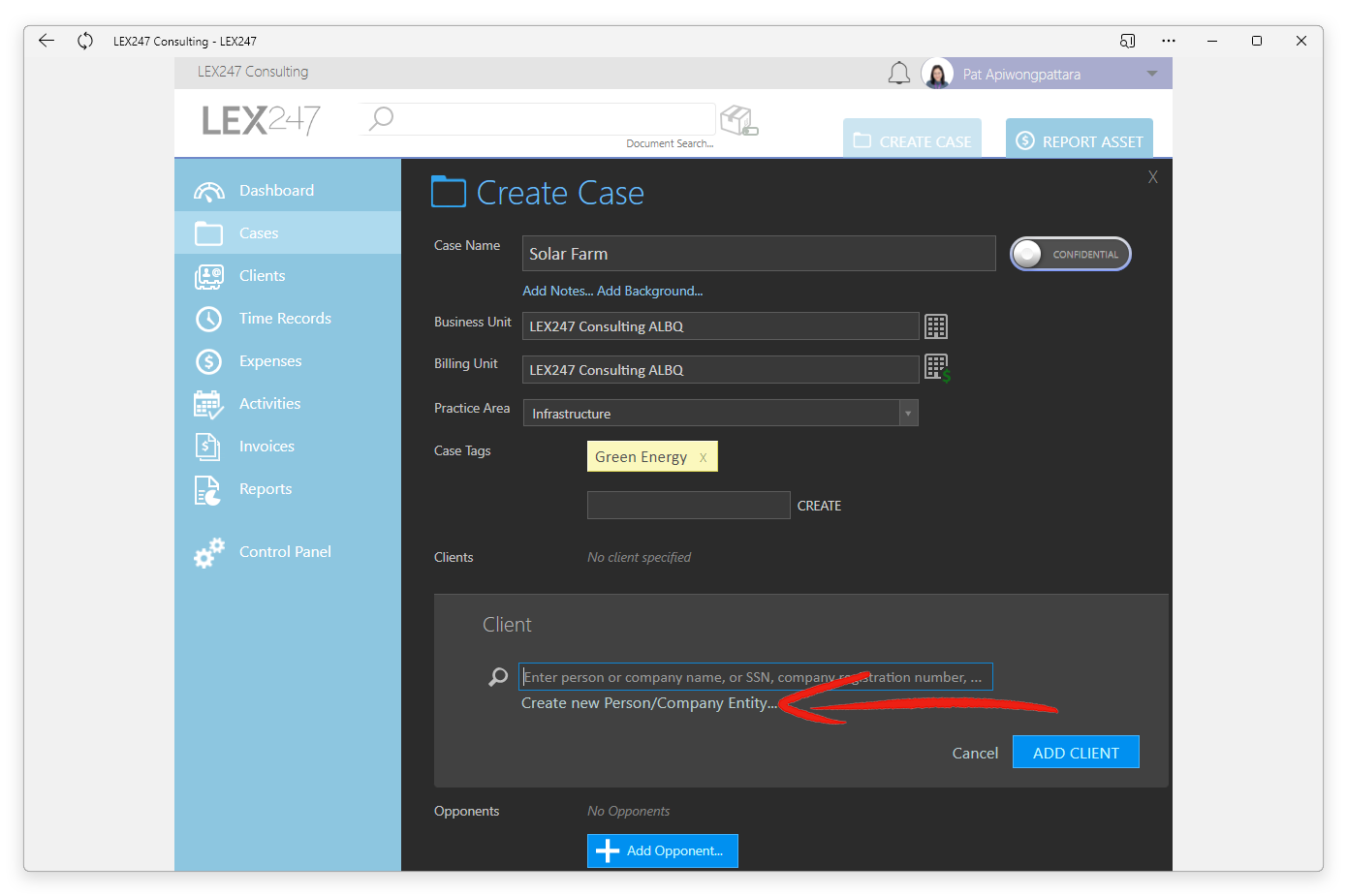
Task: Click the CREATE CASE button
Action: tap(912, 139)
